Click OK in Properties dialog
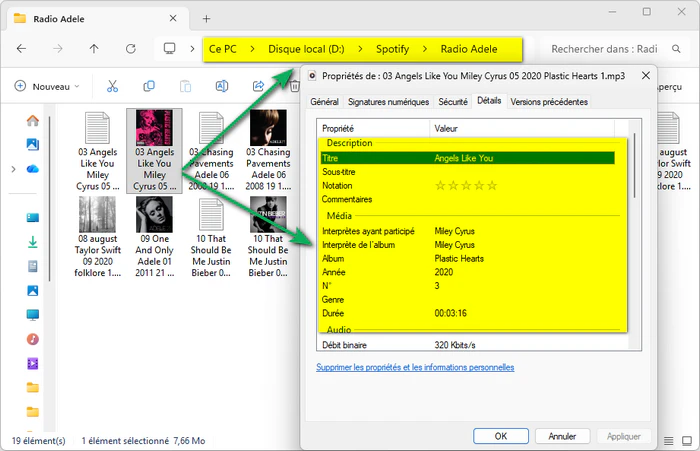The height and width of the screenshot is (451, 700). 501,436
